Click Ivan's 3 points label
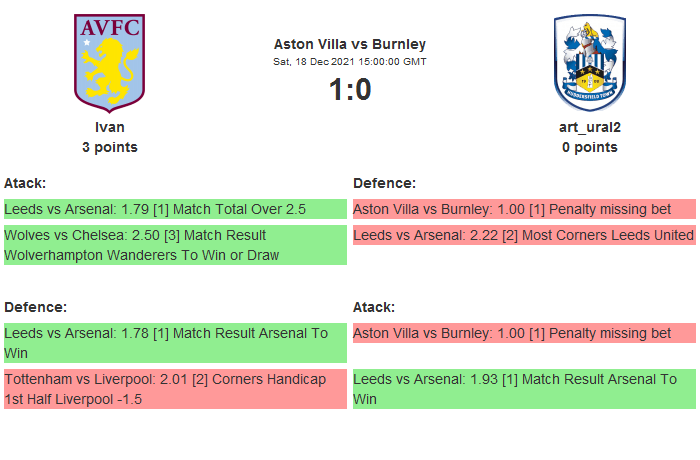 (110, 147)
